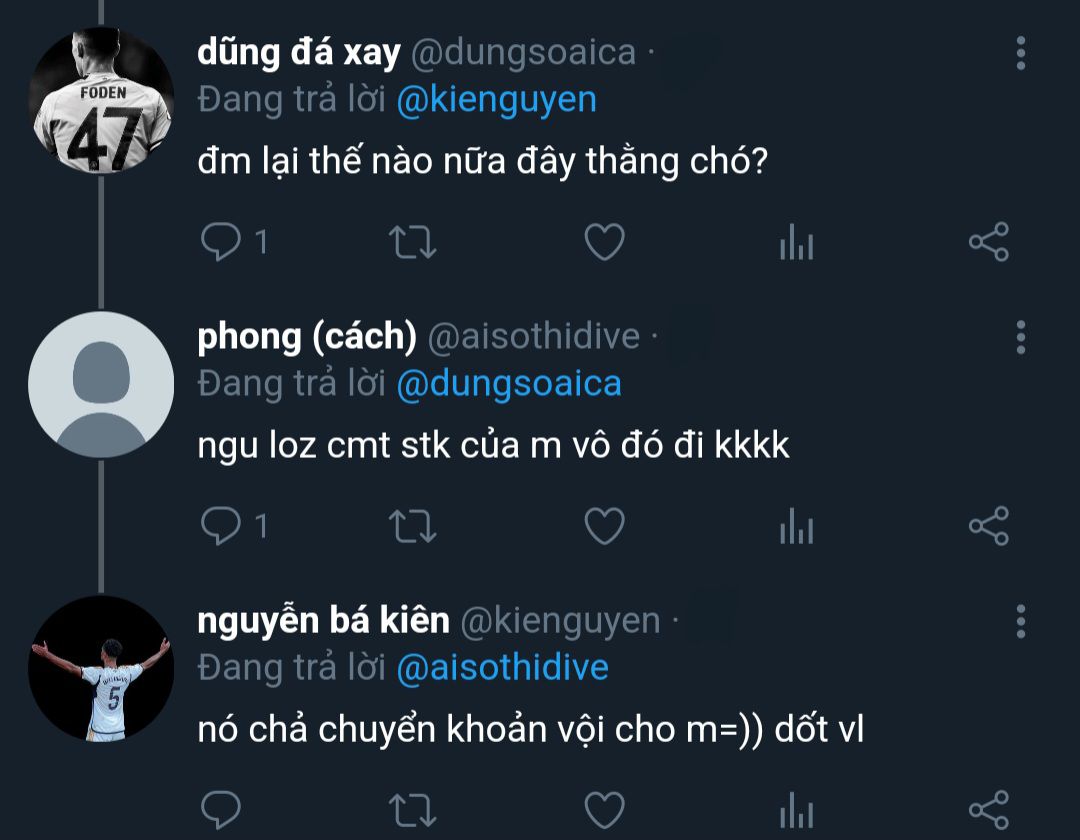Like nguyễn bá kiên's reply
This screenshot has width=1080, height=840.
click(604, 810)
